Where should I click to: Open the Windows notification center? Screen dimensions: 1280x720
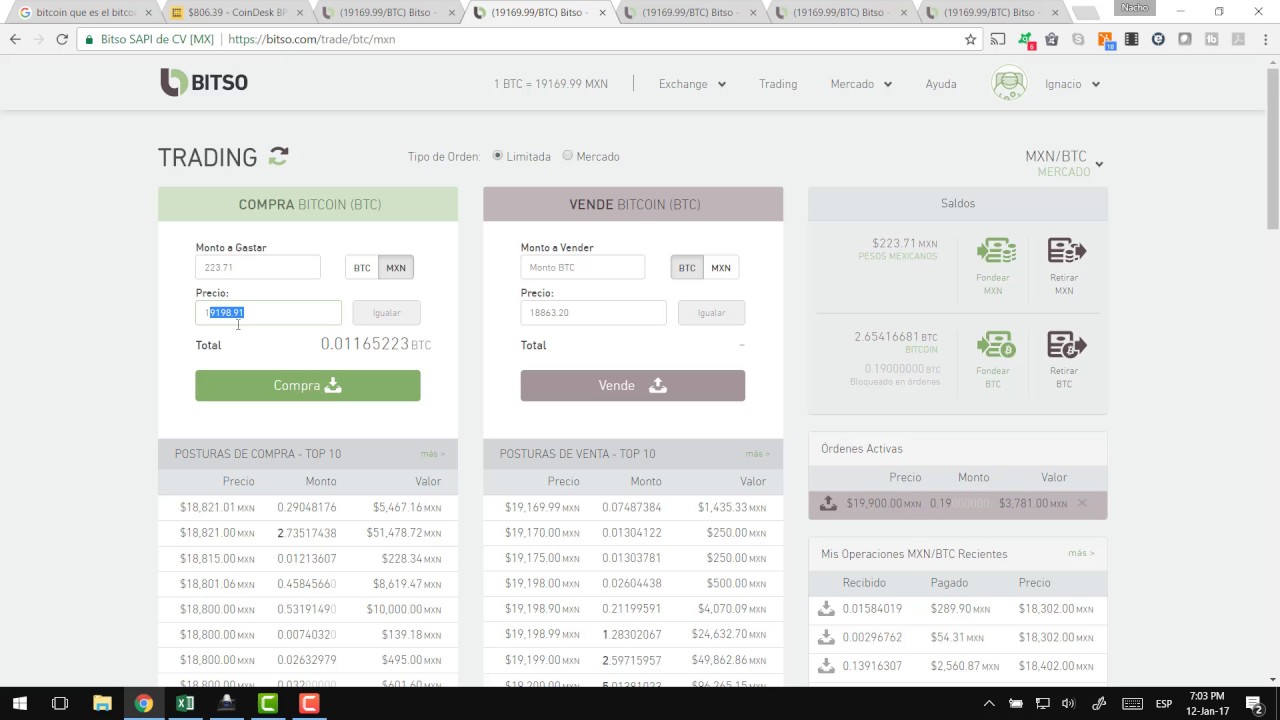tap(1254, 703)
